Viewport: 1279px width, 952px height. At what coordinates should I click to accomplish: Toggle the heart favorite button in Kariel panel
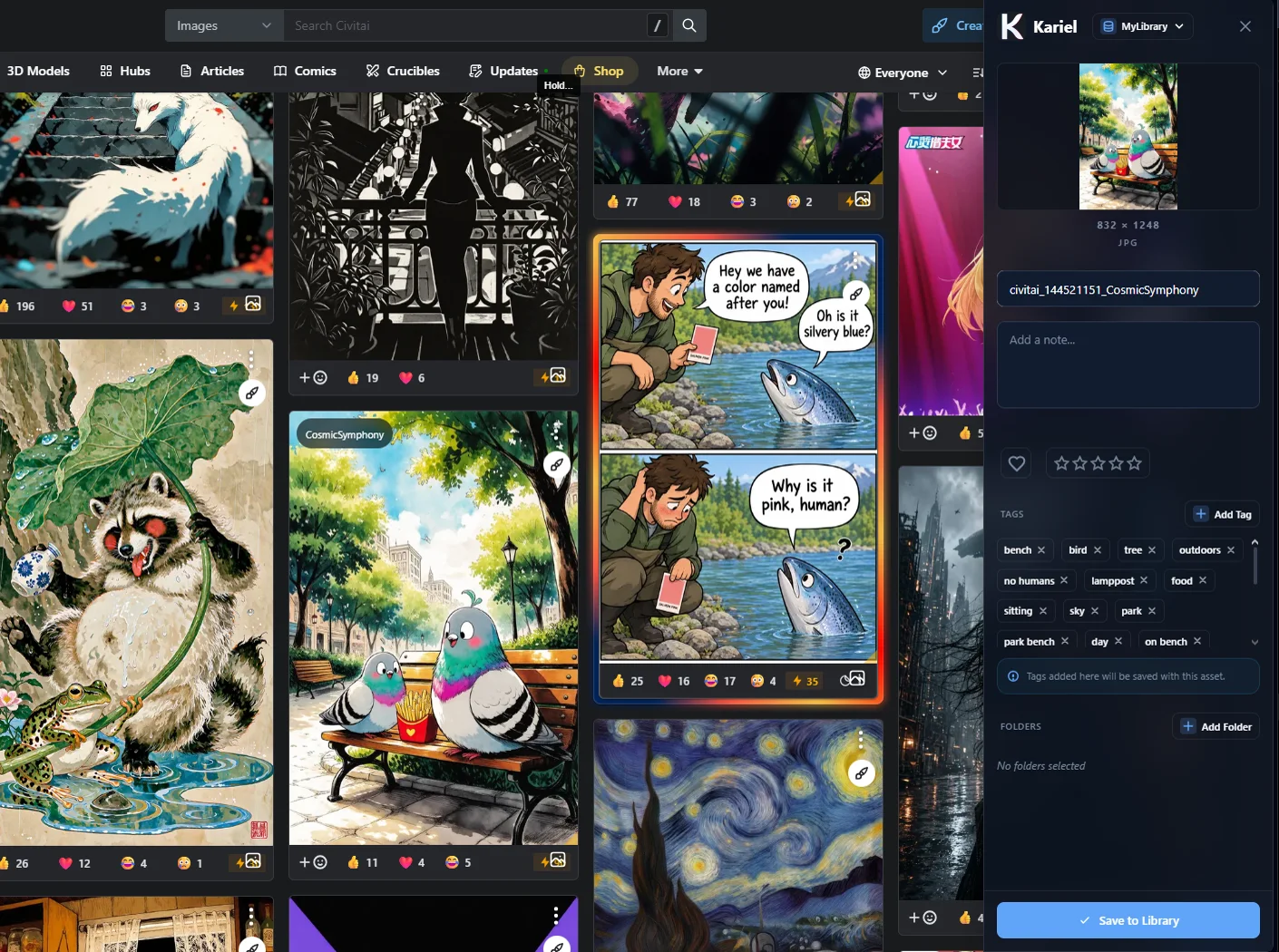point(1017,463)
